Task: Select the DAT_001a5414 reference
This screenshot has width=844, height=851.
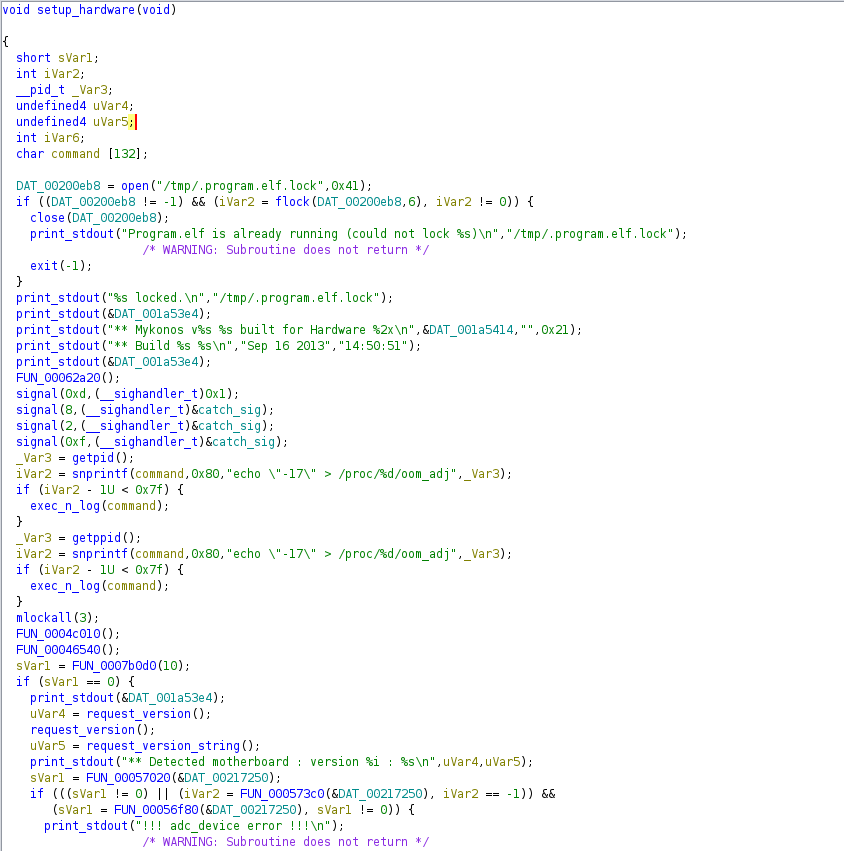Action: 471,330
